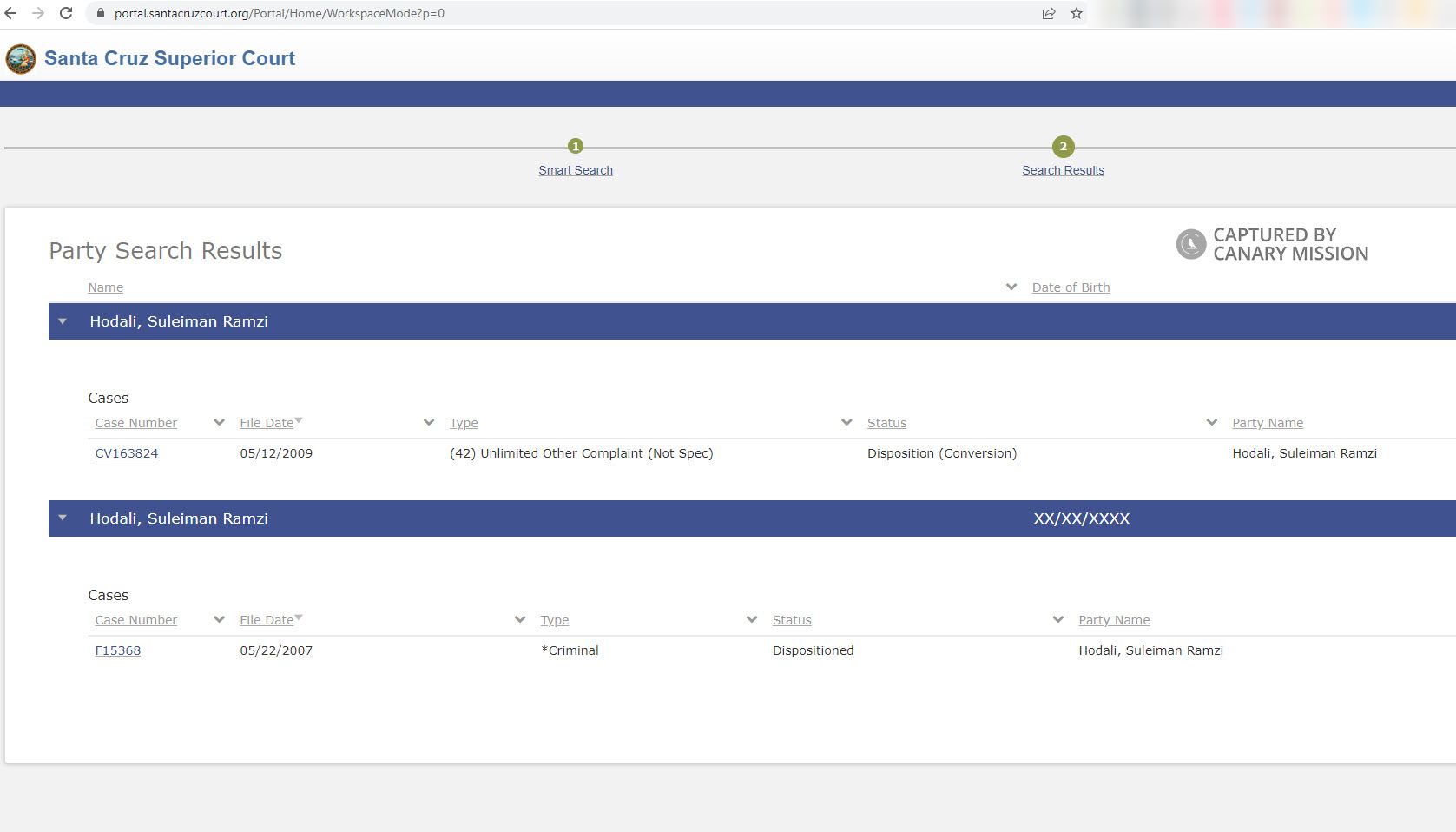Image resolution: width=1456 pixels, height=832 pixels.
Task: Open dropdown left of Status in first table
Action: click(x=847, y=423)
